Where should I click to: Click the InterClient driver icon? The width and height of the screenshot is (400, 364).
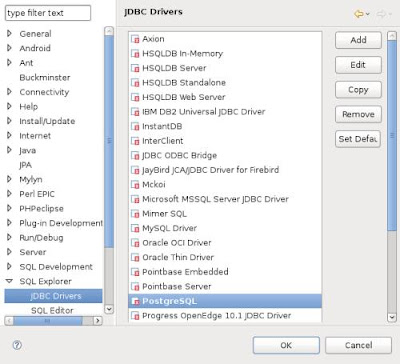pyautogui.click(x=135, y=141)
